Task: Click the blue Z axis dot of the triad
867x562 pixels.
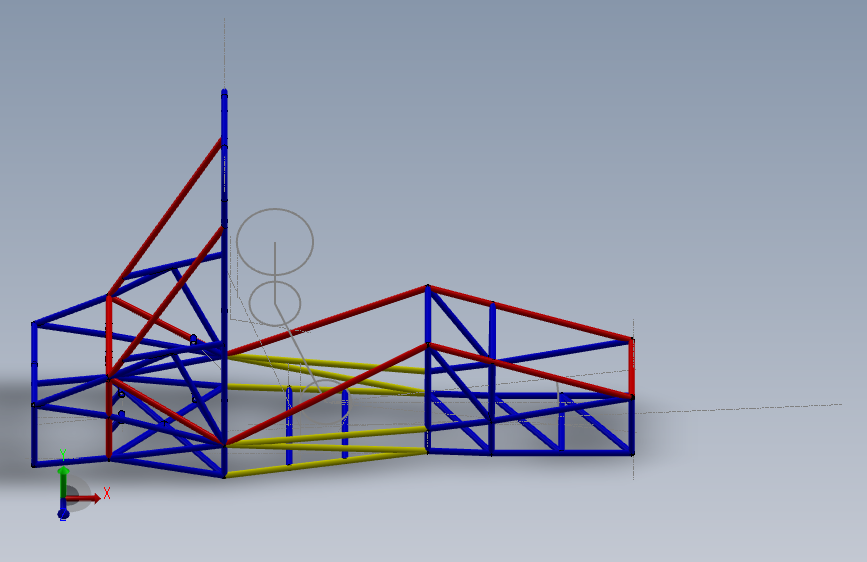Action: [63, 514]
